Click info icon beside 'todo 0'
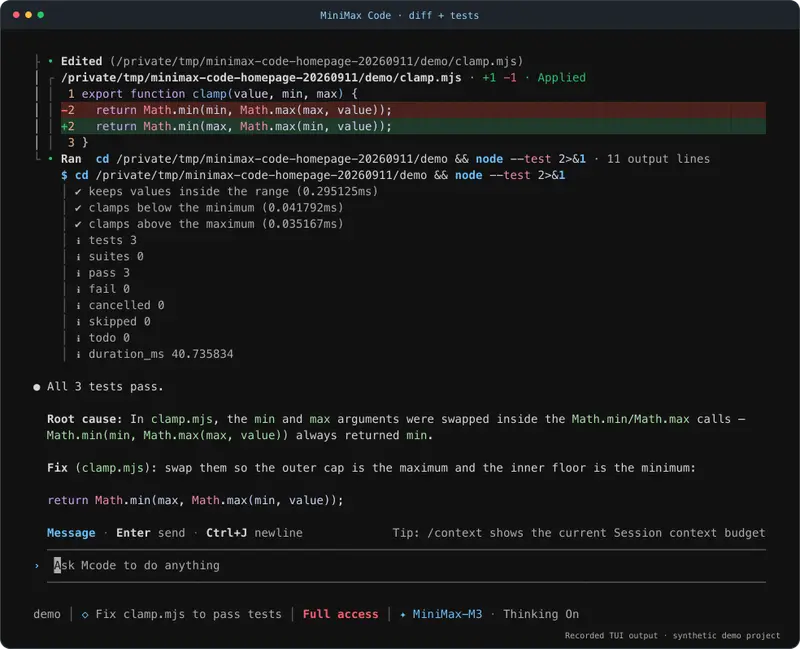 click(78, 338)
